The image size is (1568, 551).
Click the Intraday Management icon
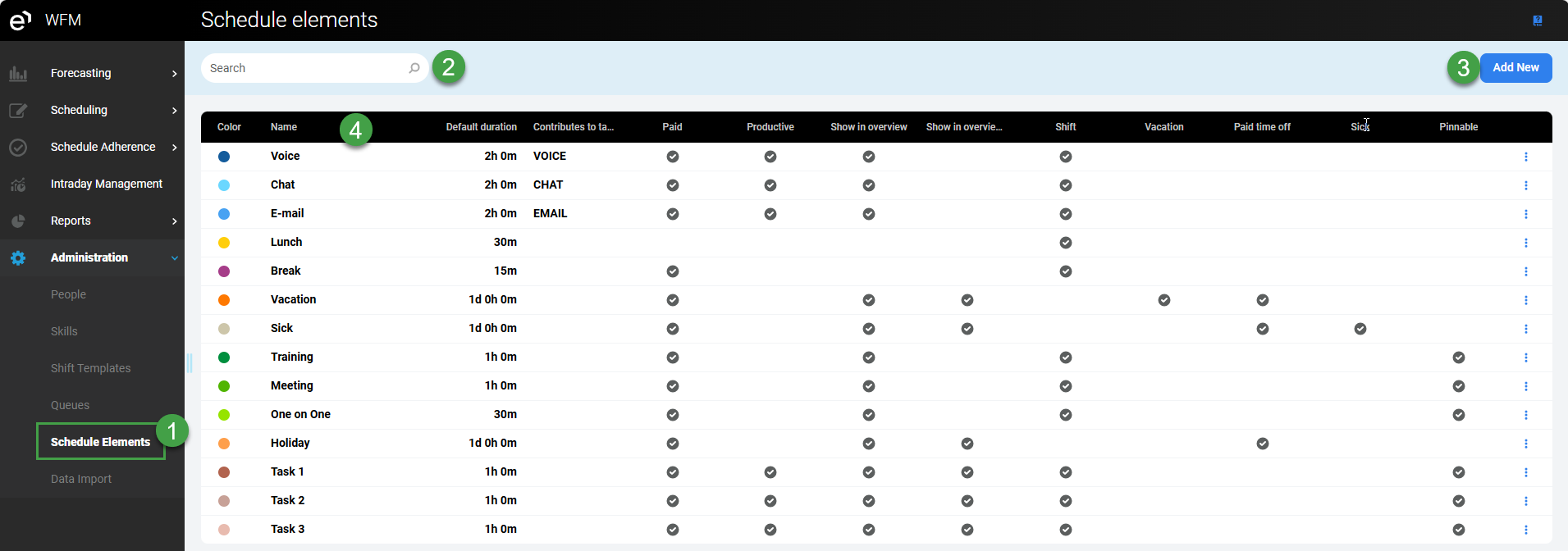click(x=18, y=184)
